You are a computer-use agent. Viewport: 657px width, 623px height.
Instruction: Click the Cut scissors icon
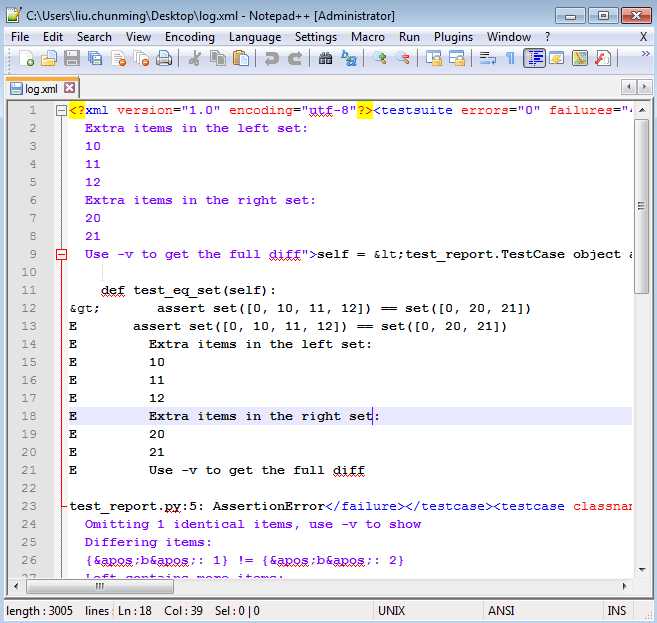point(194,58)
